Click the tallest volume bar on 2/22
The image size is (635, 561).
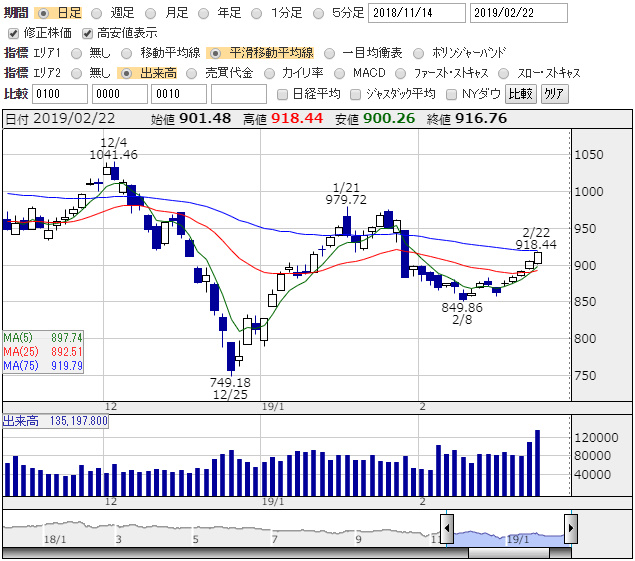537,463
